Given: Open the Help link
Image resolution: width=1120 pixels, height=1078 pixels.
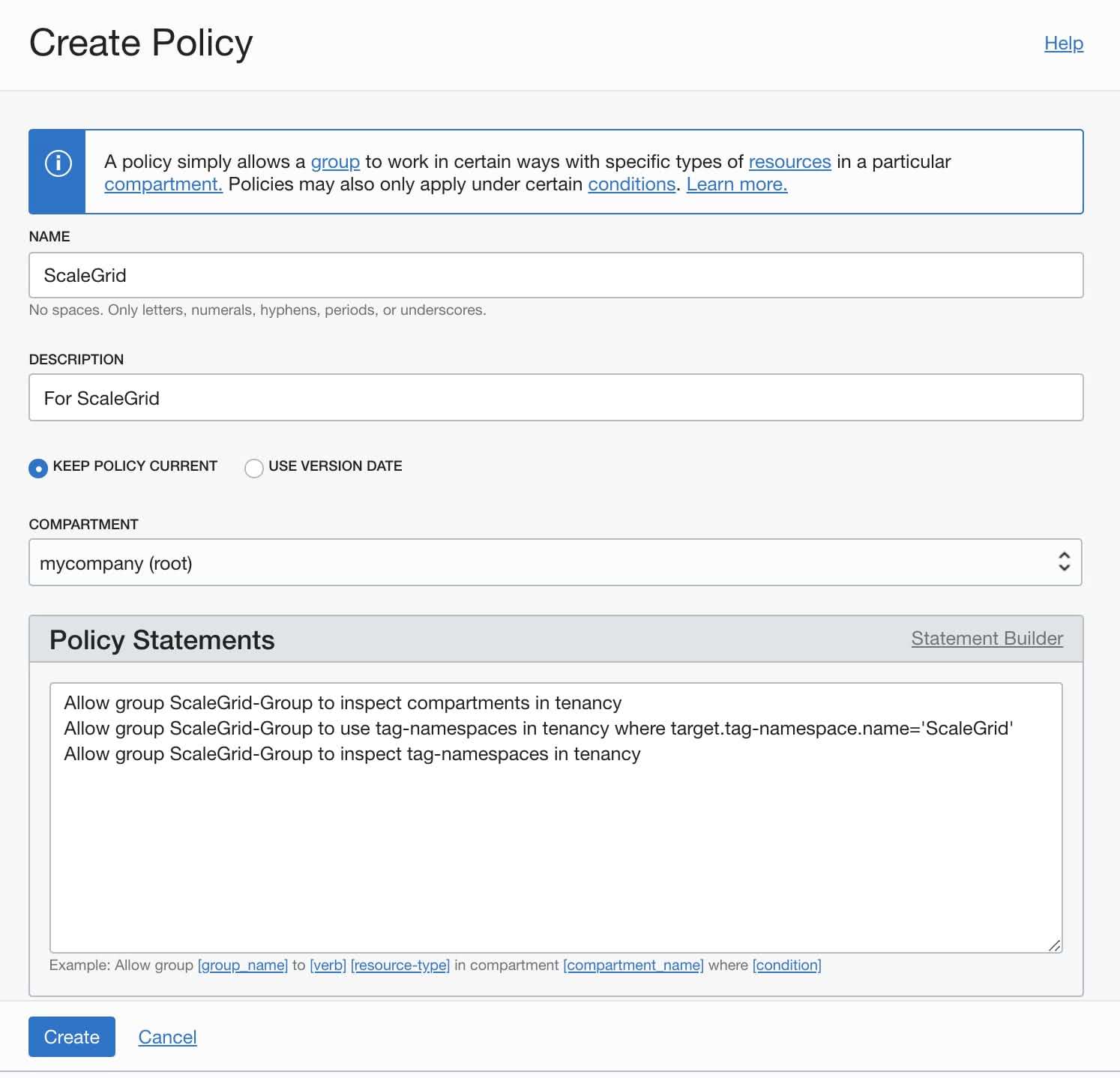Looking at the screenshot, I should pos(1064,43).
